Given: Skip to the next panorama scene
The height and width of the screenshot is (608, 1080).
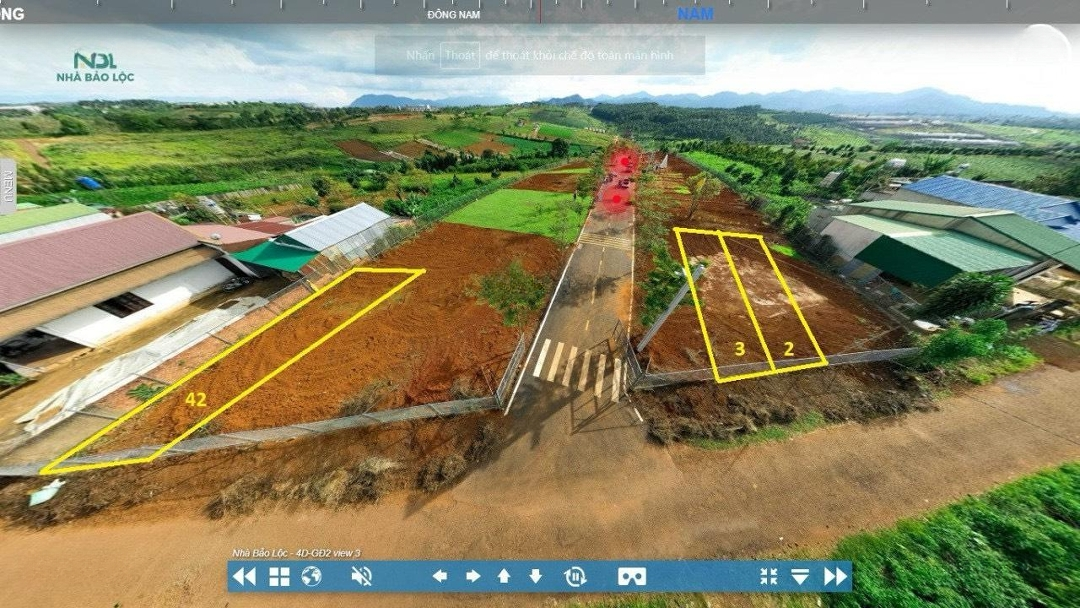Looking at the screenshot, I should tap(835, 576).
